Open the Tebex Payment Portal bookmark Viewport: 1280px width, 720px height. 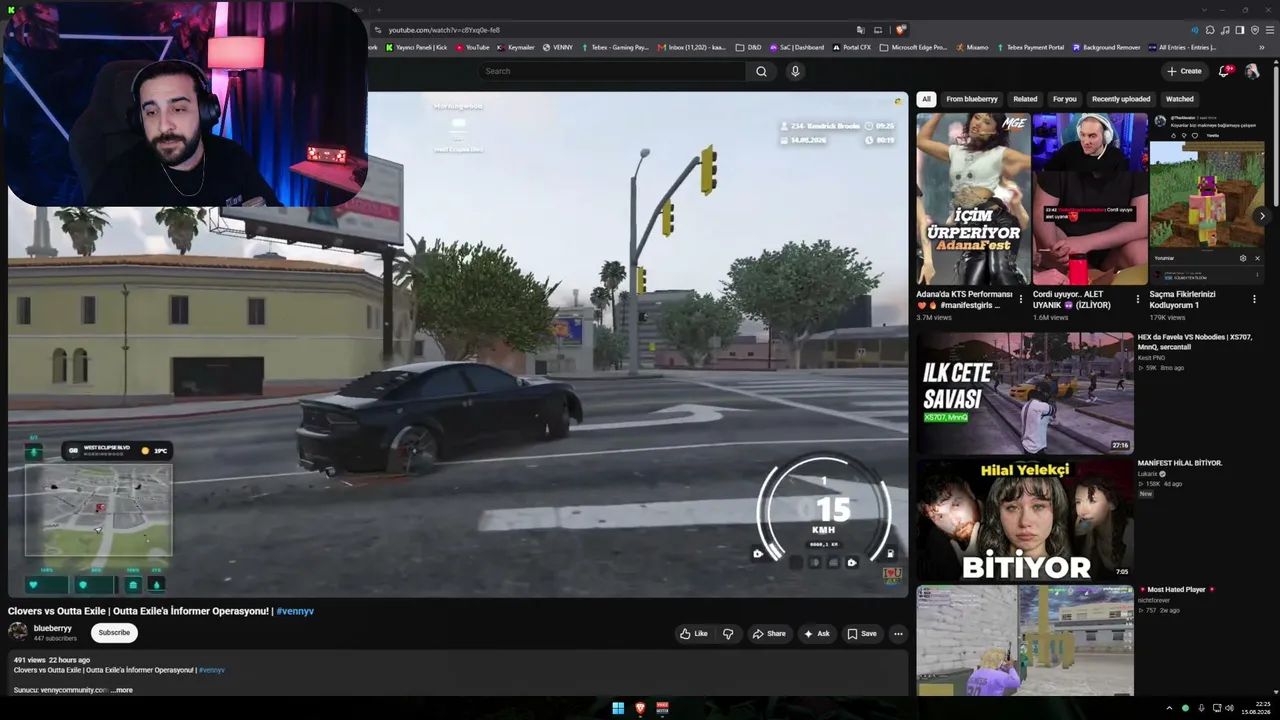pyautogui.click(x=1030, y=47)
